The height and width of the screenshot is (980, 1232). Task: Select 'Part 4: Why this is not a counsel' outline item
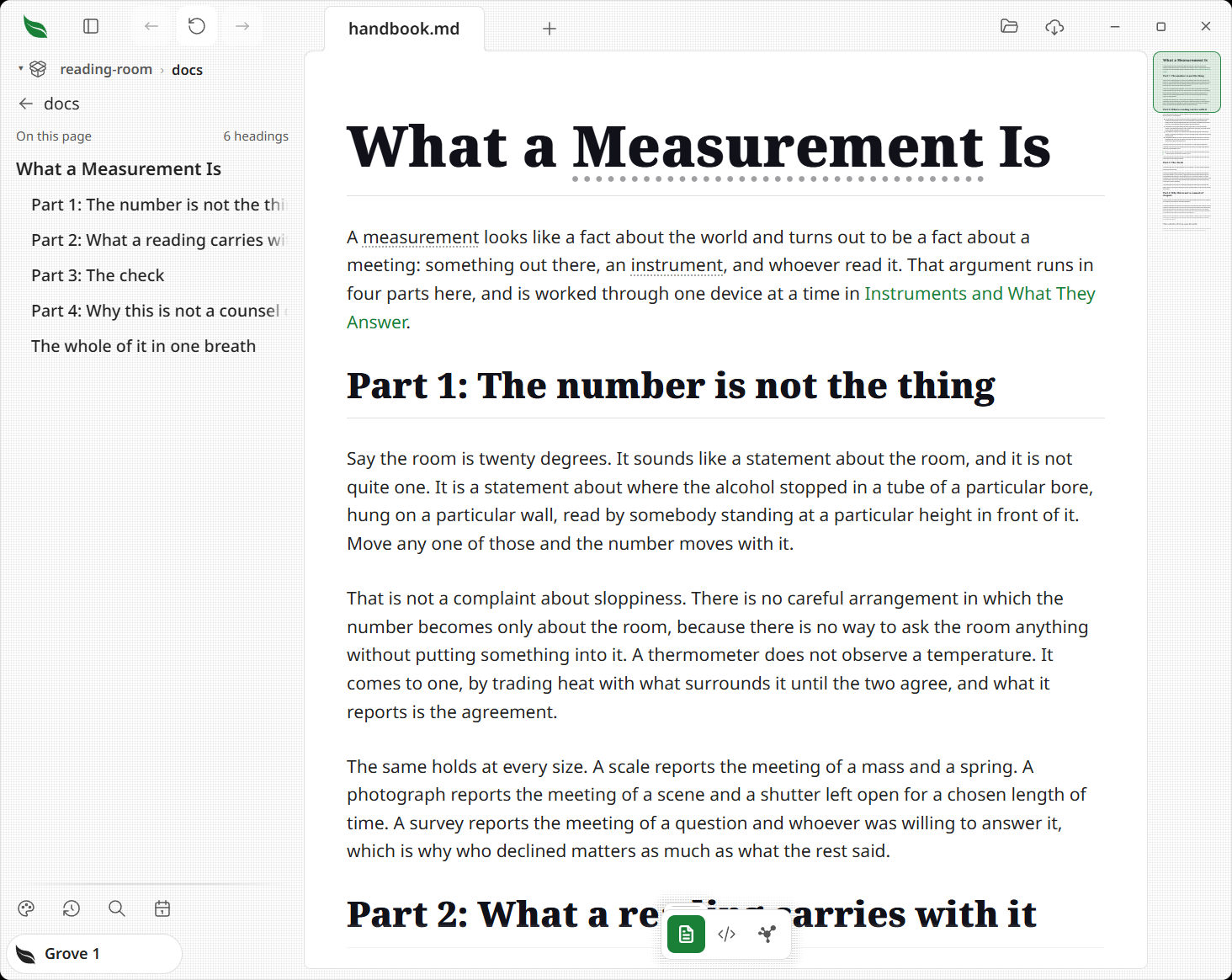tap(158, 311)
